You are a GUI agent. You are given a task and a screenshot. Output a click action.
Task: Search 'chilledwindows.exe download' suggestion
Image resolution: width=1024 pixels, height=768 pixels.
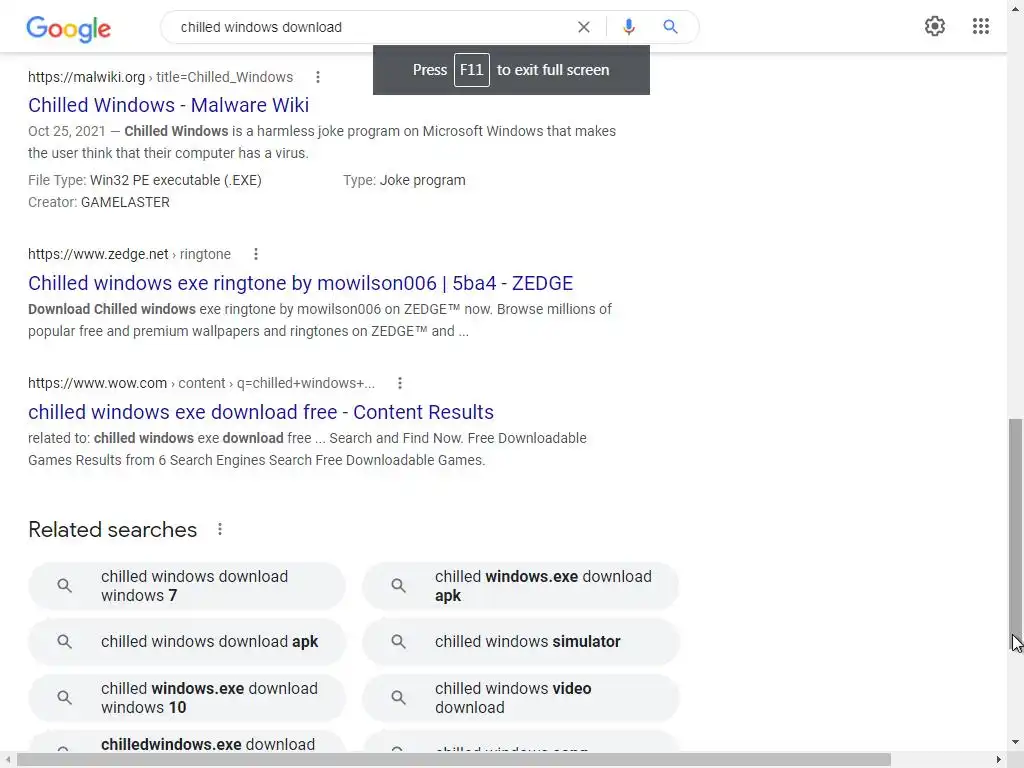point(187,742)
